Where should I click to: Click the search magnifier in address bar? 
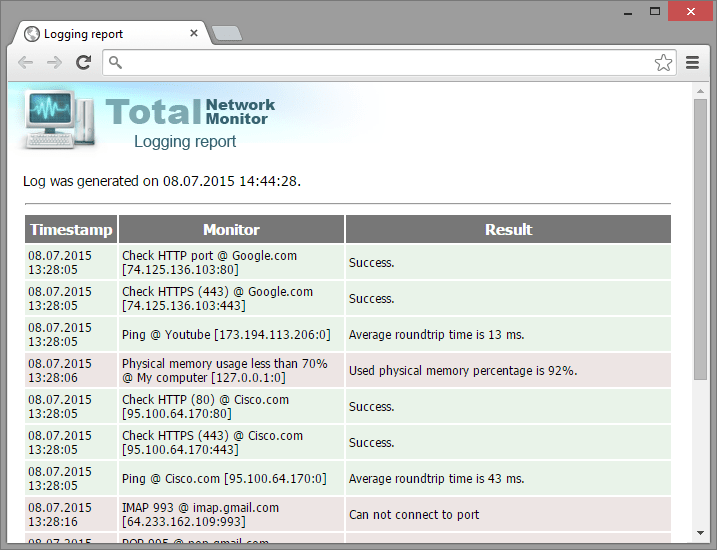coord(116,63)
